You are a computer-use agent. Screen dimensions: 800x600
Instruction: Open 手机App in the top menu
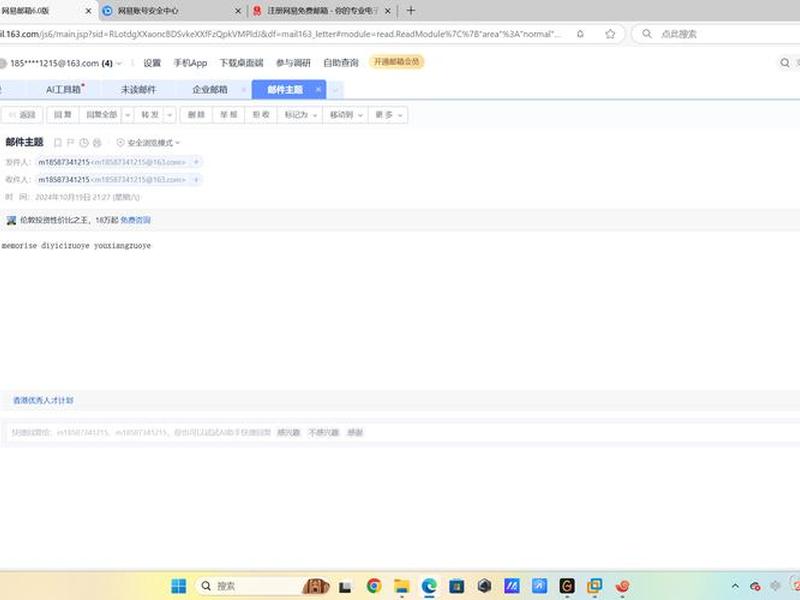coord(190,63)
